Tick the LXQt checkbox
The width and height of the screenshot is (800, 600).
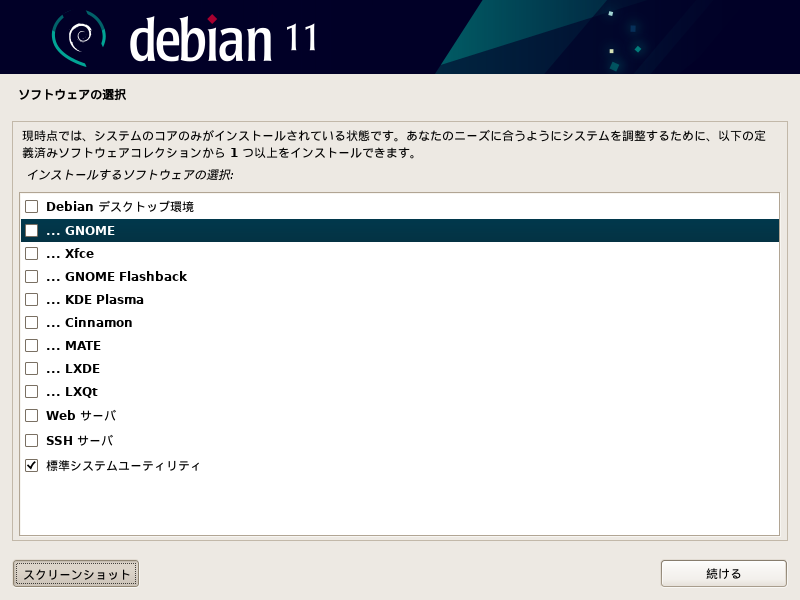(32, 391)
